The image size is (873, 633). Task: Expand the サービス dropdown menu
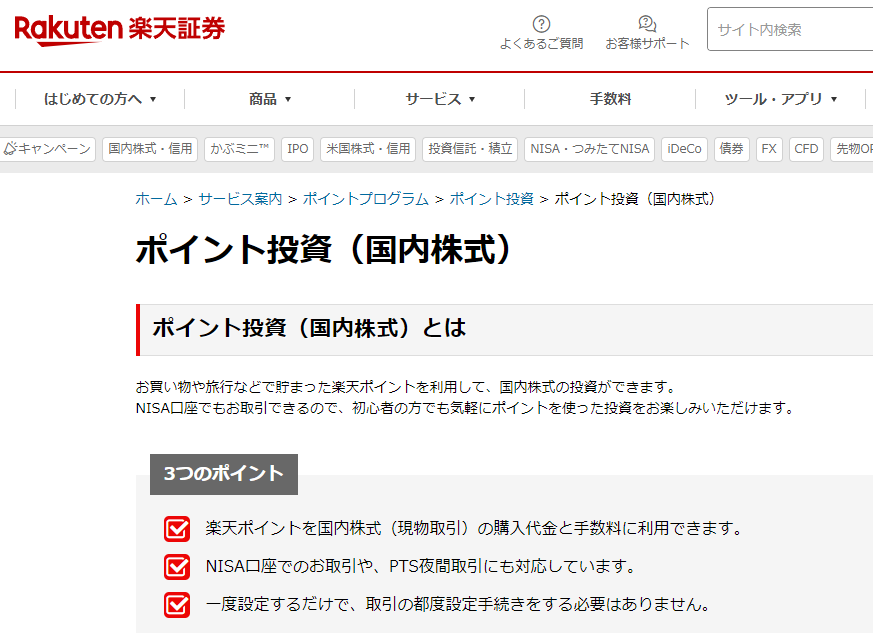[x=440, y=99]
